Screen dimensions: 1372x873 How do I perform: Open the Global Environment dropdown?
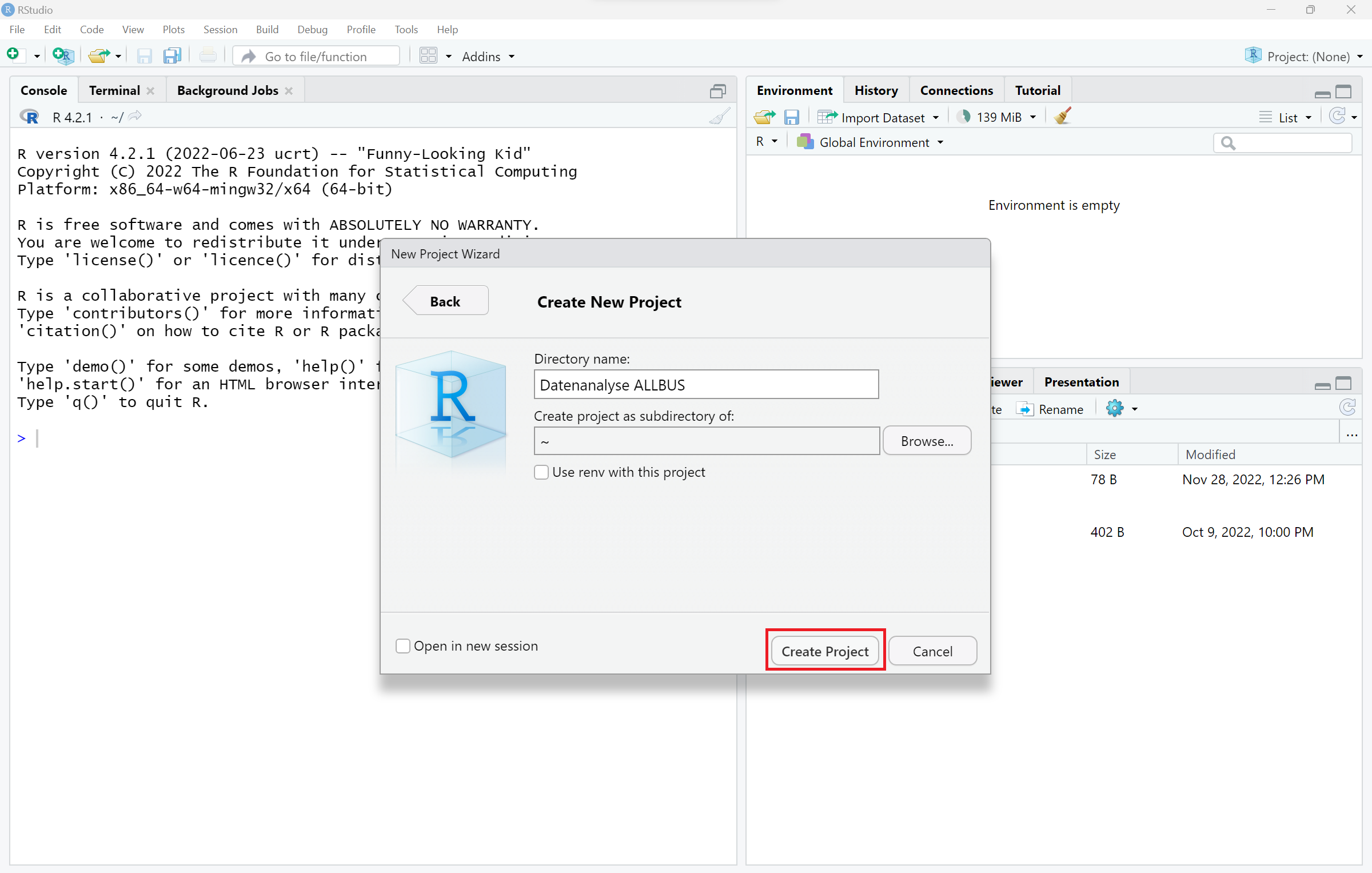pos(870,142)
